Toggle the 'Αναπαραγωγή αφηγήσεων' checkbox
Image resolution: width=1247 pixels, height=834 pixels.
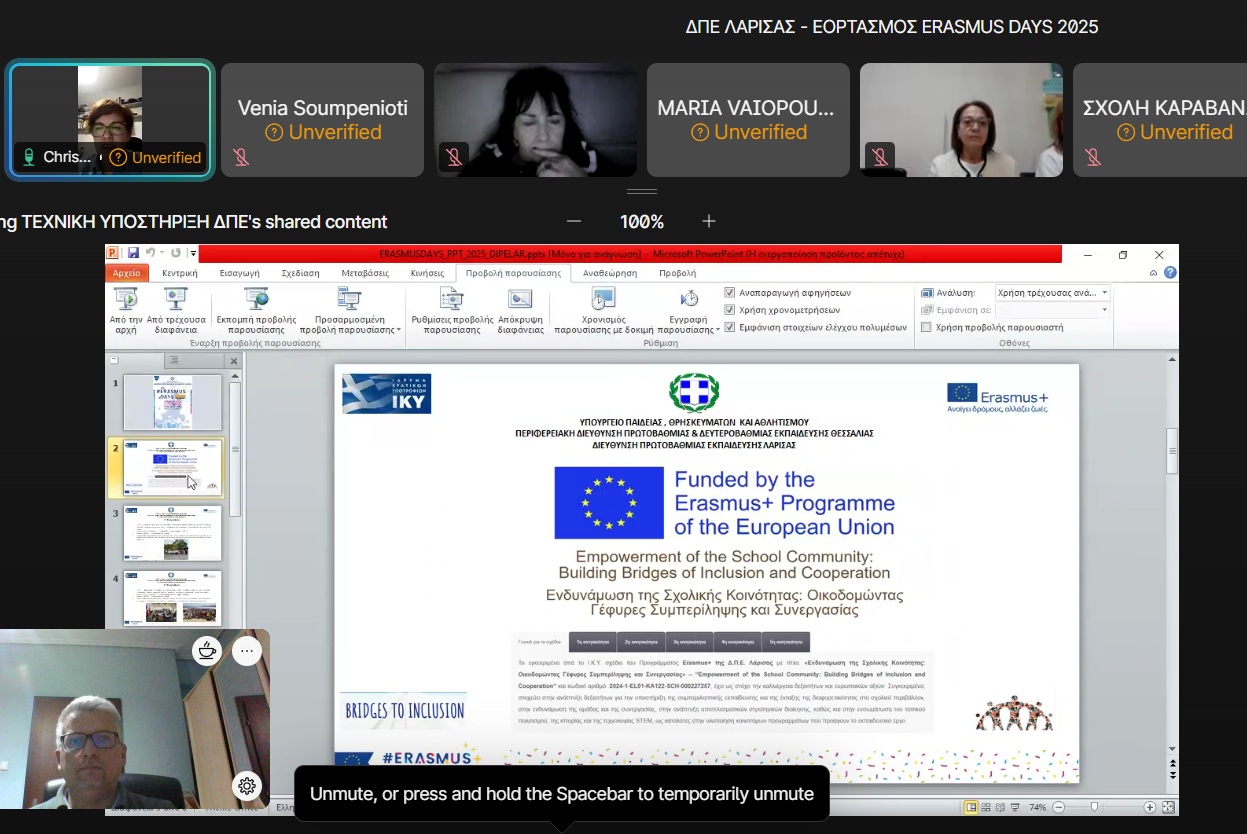tap(730, 293)
